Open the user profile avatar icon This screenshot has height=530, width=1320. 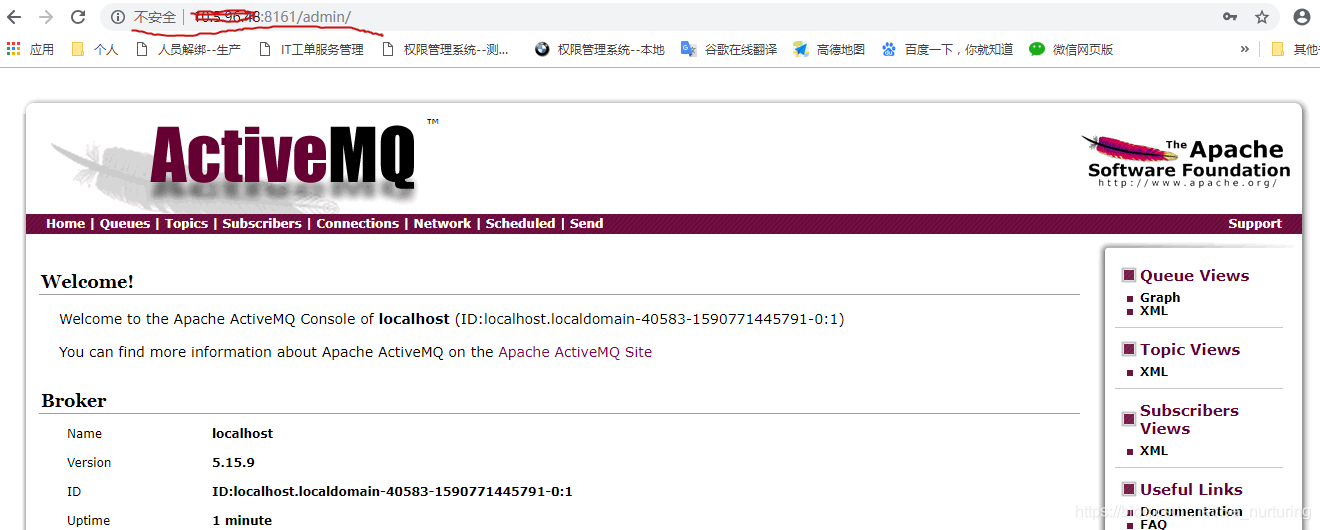[x=1302, y=17]
